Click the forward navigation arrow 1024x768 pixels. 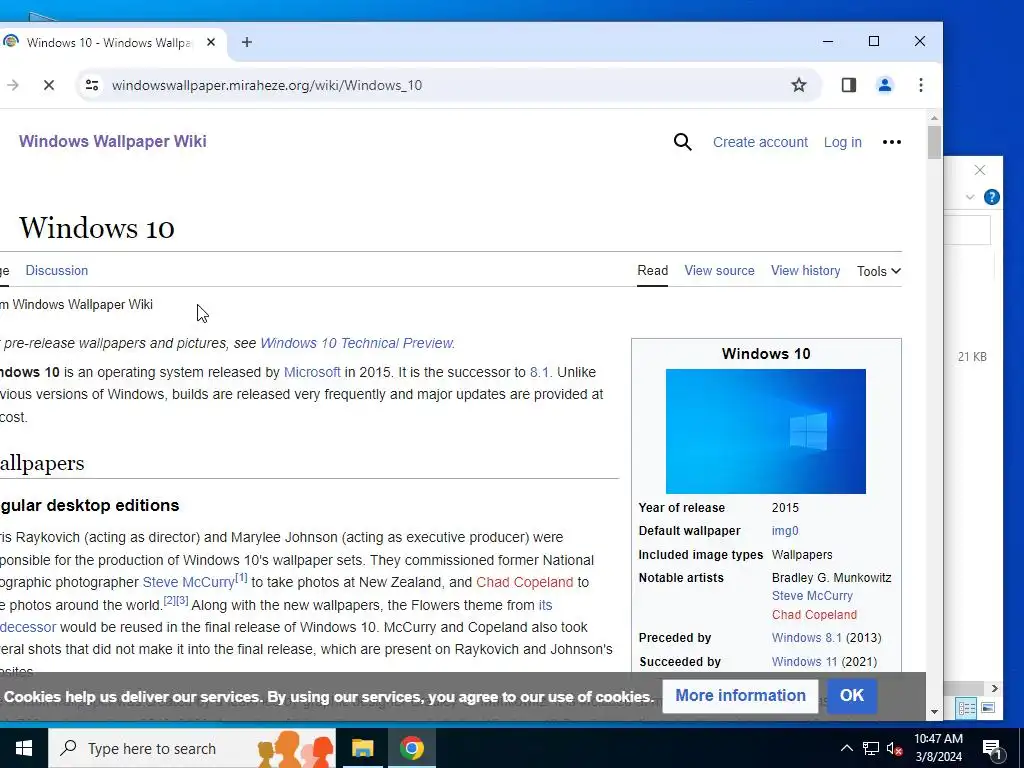tap(12, 85)
